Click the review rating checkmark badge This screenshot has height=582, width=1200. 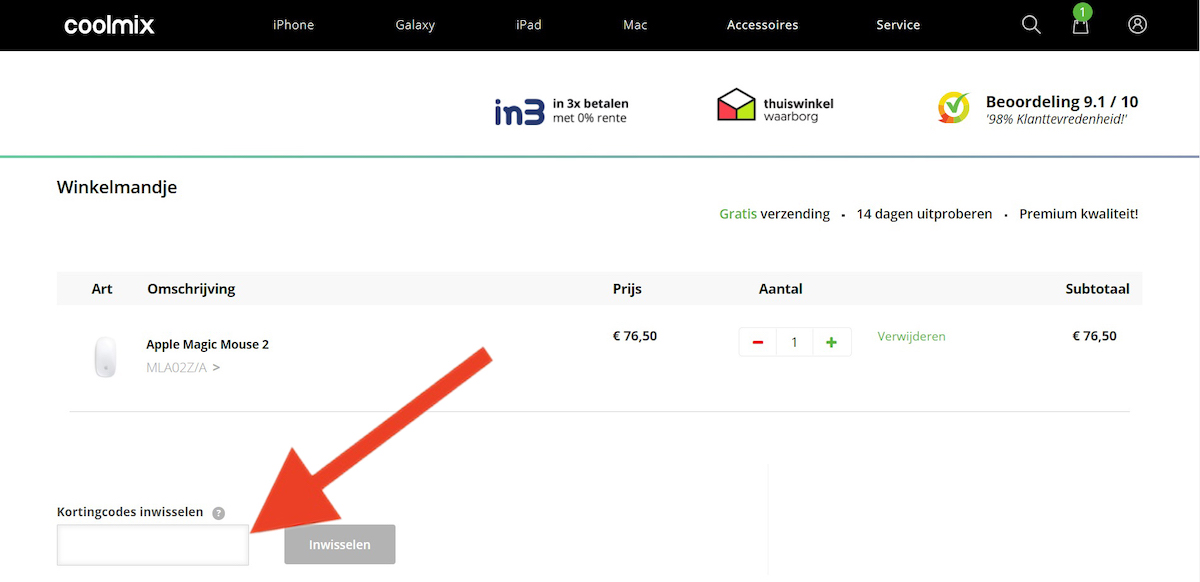954,107
